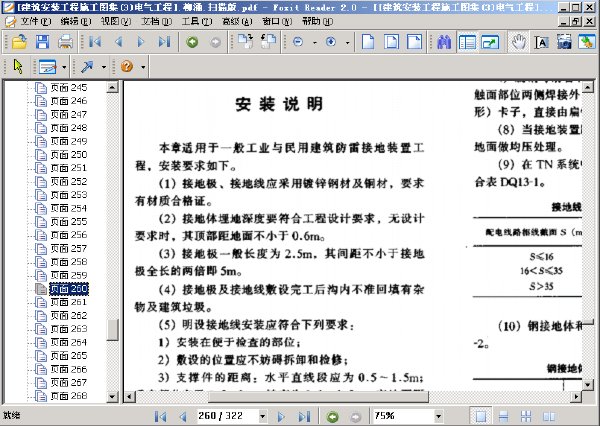Select bookmark 页面 250
The width and height of the screenshot is (600, 426).
(x=68, y=155)
